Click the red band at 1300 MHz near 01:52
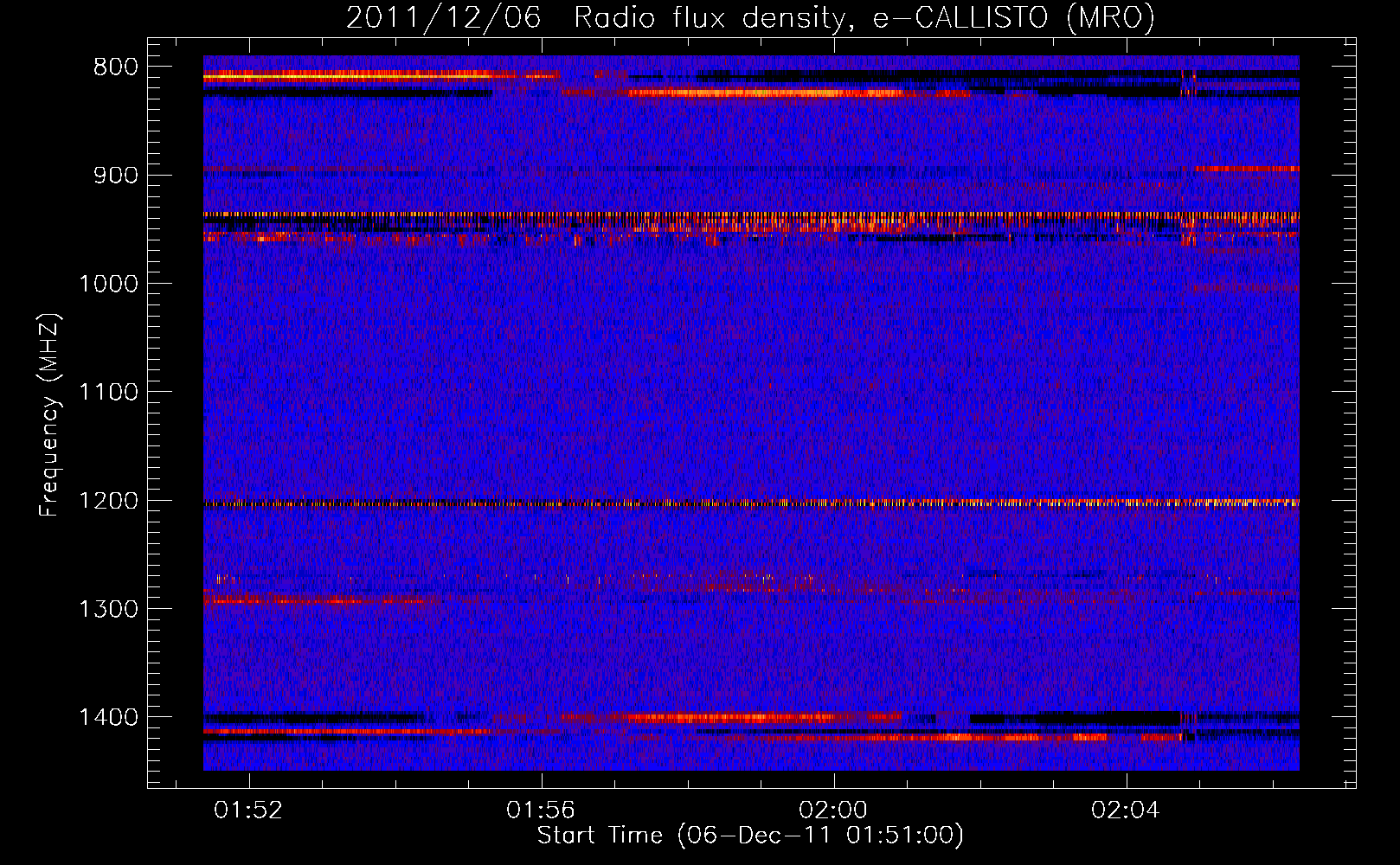This screenshot has height=865, width=1400. pos(320,598)
